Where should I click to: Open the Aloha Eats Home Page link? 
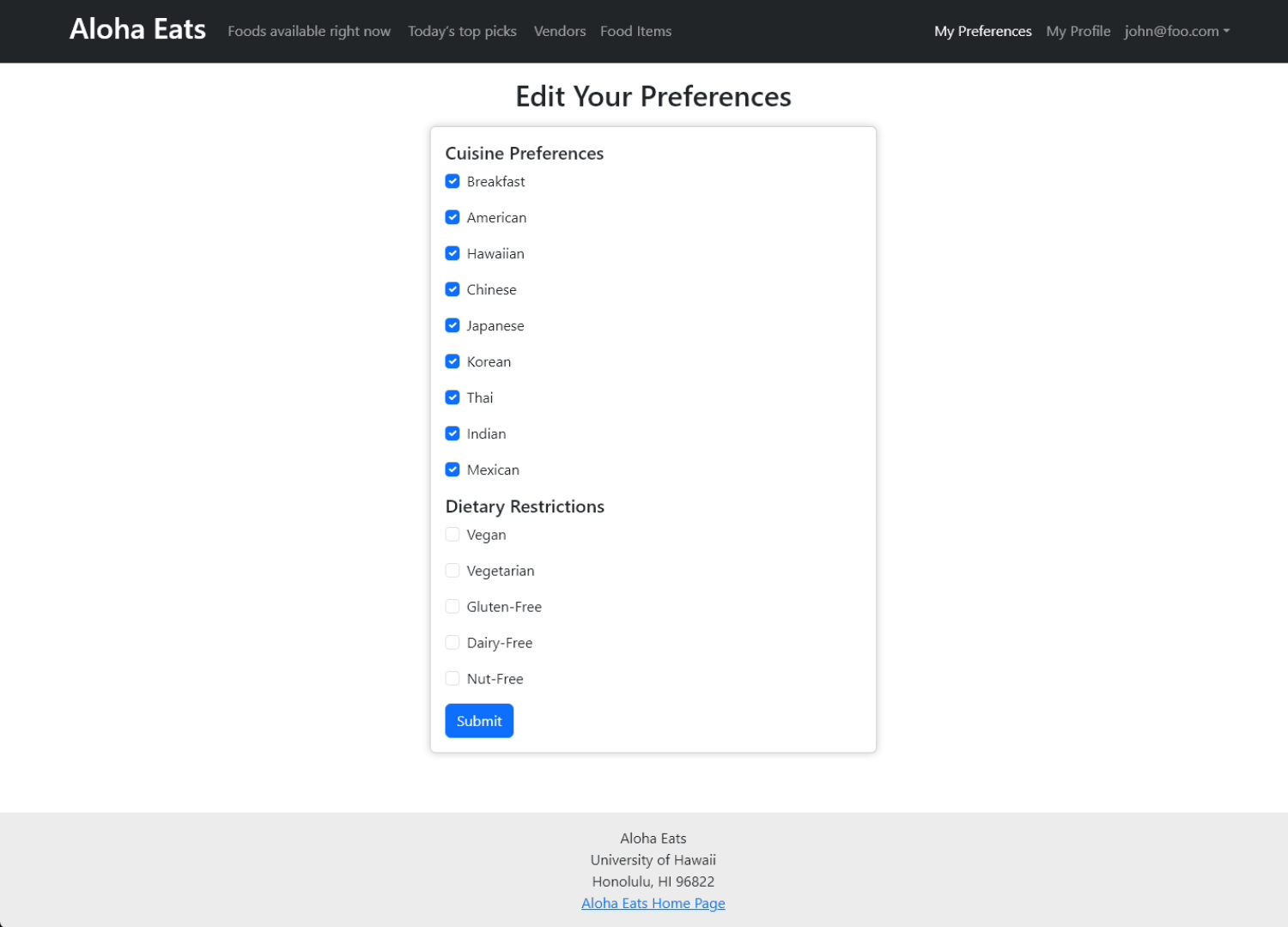(653, 903)
